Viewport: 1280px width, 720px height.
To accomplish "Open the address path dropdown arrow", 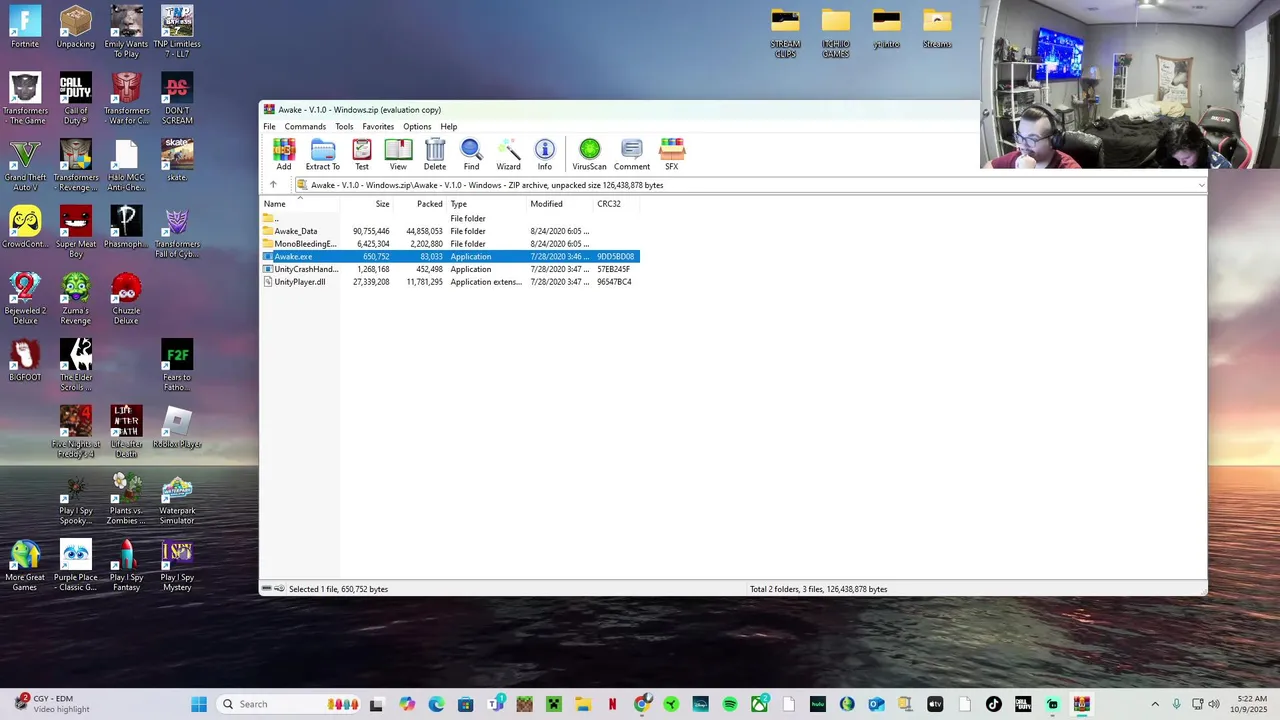I will pyautogui.click(x=1201, y=185).
